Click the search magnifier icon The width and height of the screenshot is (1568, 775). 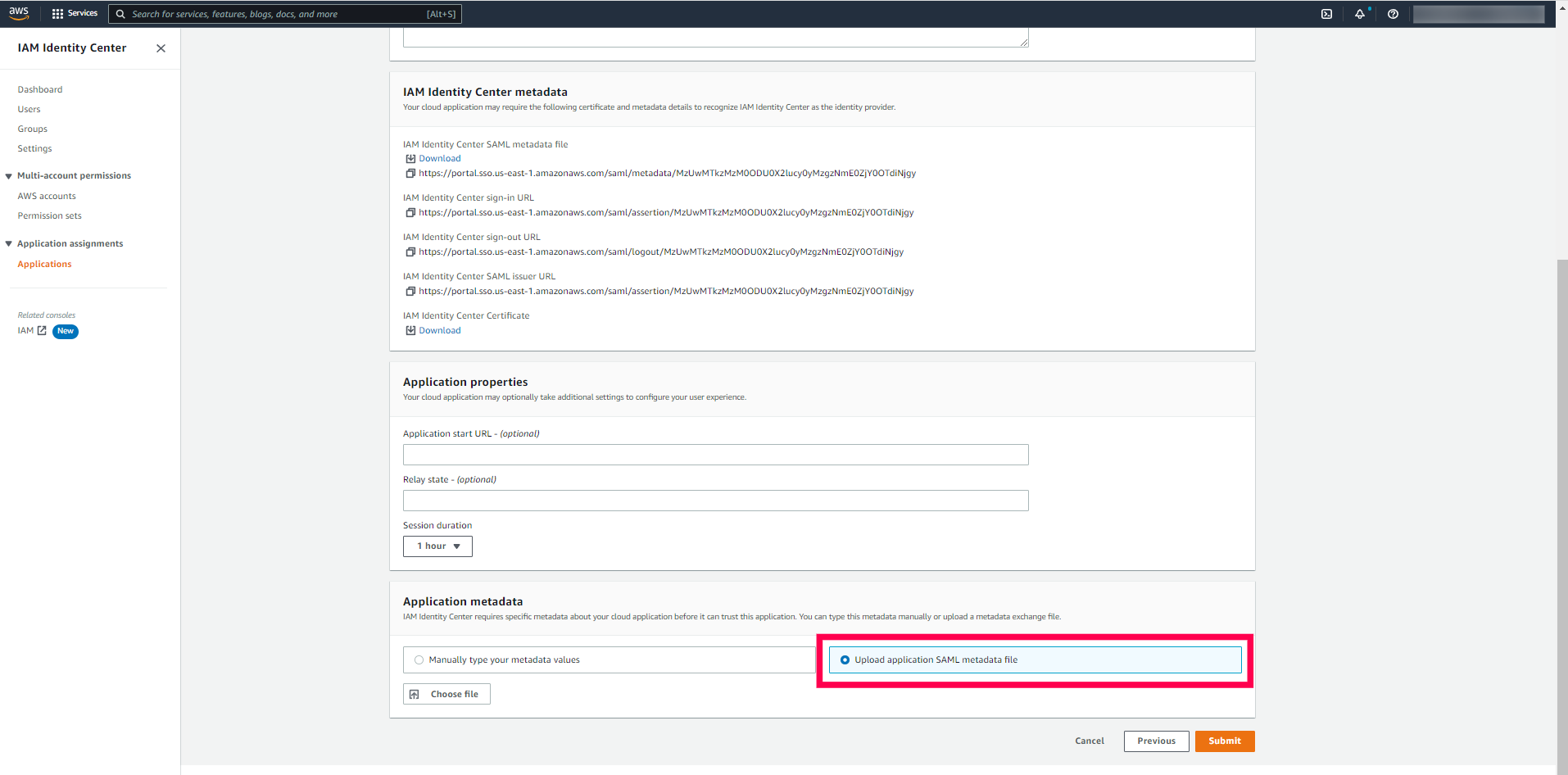[x=120, y=14]
